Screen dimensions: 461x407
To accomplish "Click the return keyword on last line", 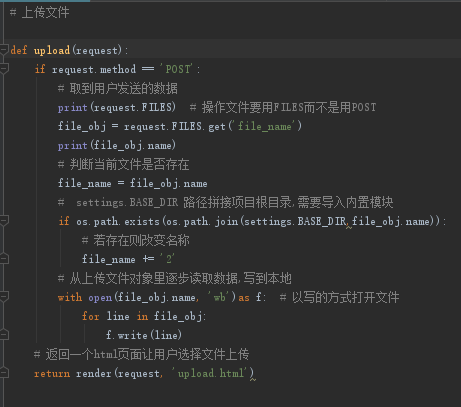I will click(x=52, y=373).
